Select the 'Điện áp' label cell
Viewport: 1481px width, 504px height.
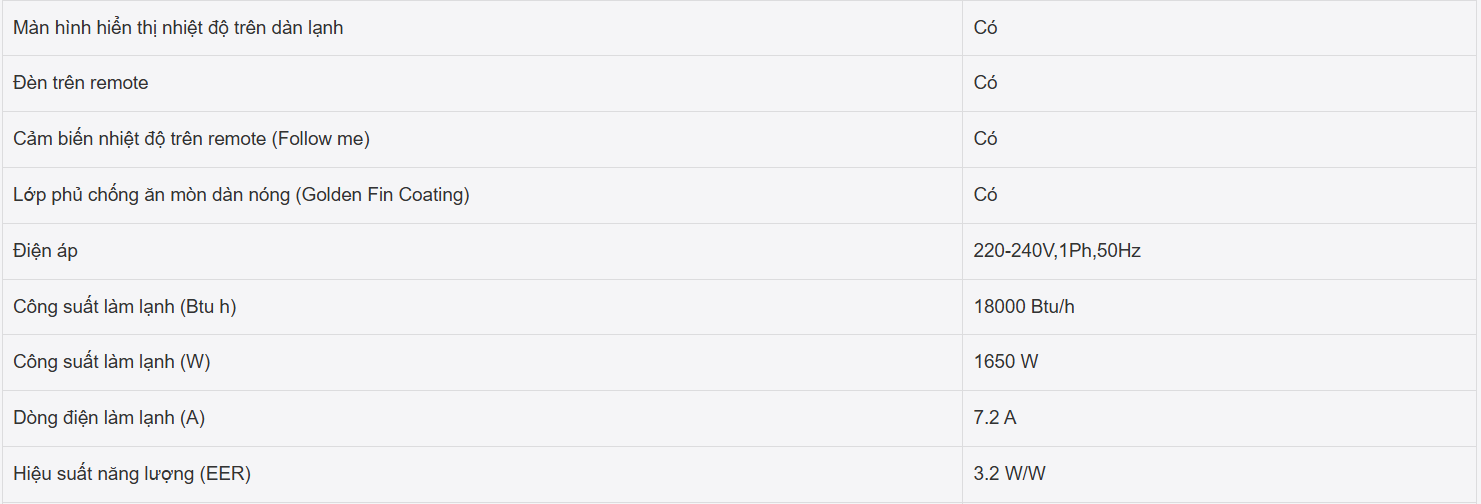click(x=45, y=251)
